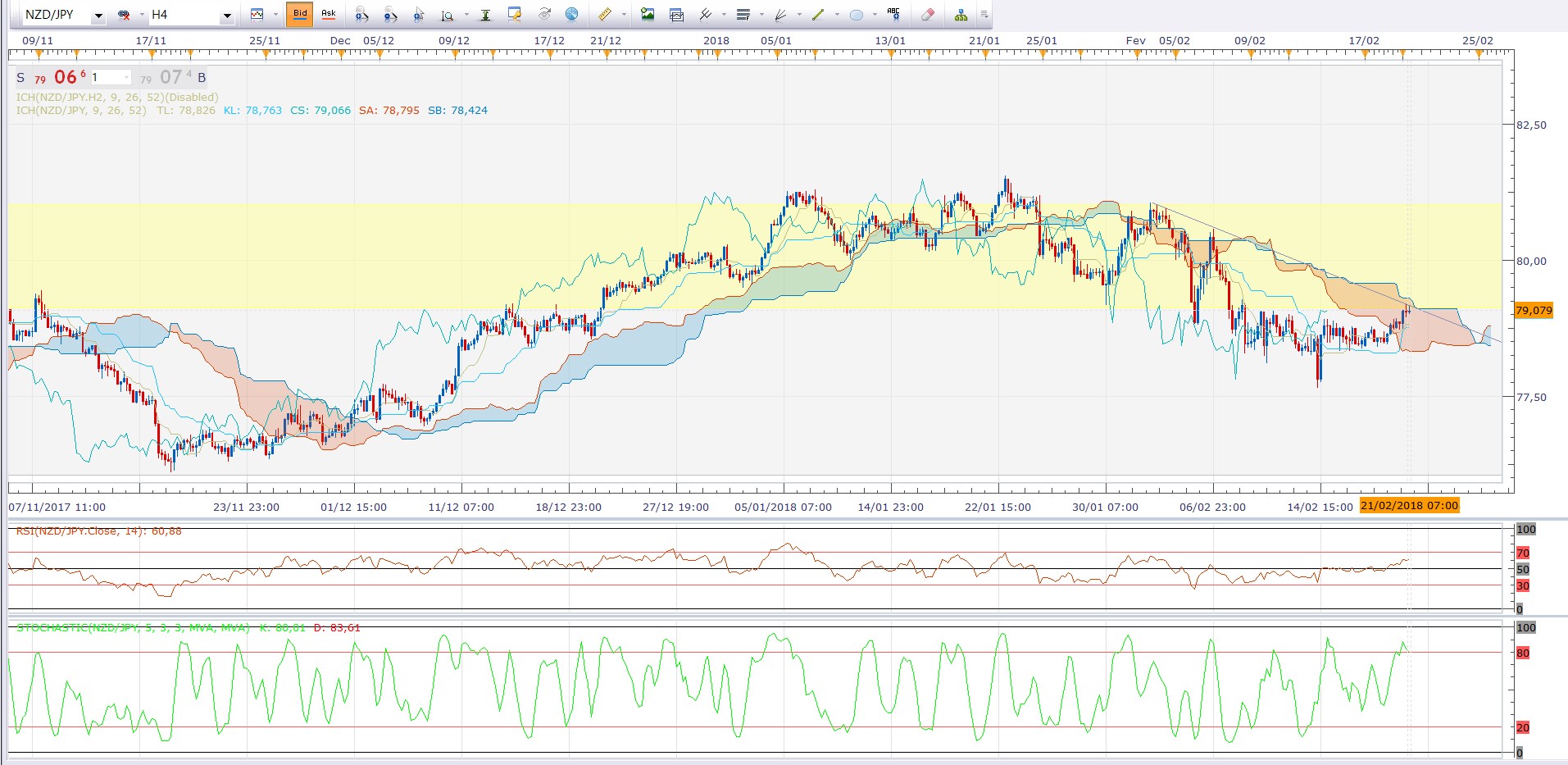Click the SB: 78,424 value
1568x765 pixels.
tap(457, 110)
